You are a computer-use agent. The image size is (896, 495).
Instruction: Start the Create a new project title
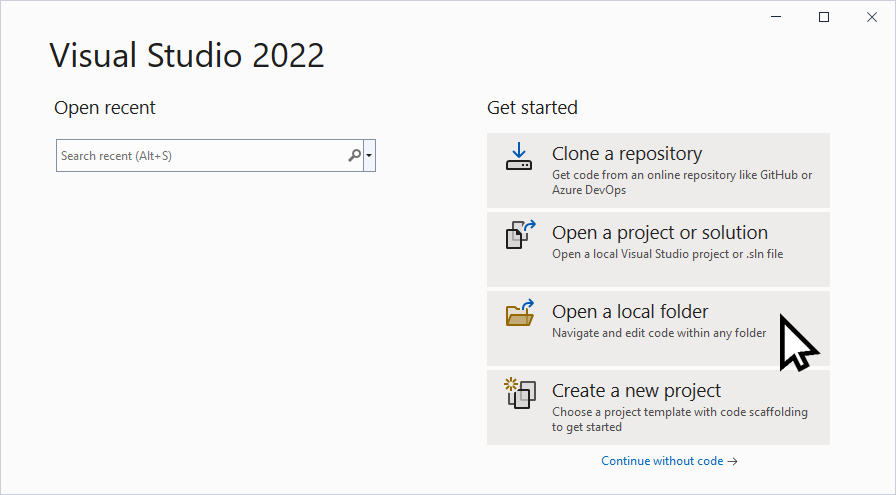(636, 390)
